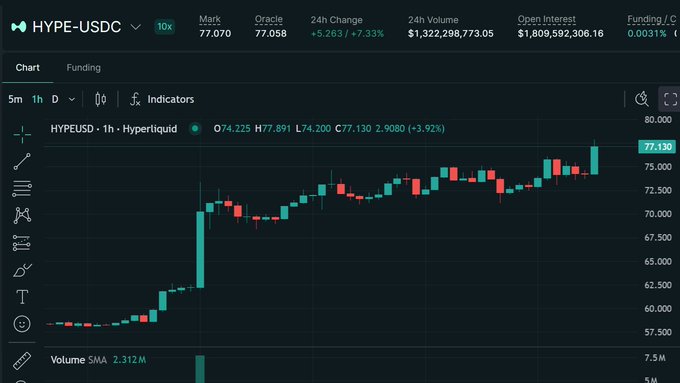680x383 pixels.
Task: Click the 80.000 price axis label
Action: [x=658, y=120]
